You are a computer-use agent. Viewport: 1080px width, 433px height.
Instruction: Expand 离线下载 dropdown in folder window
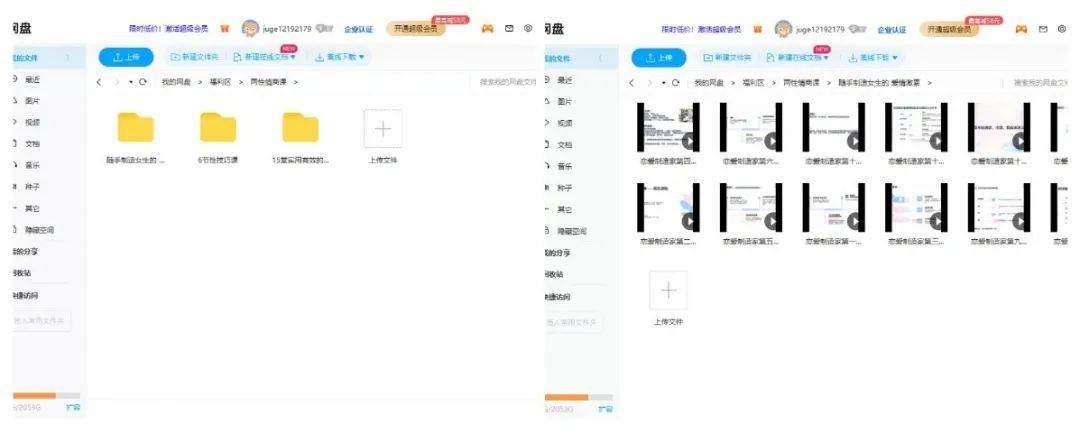362,57
